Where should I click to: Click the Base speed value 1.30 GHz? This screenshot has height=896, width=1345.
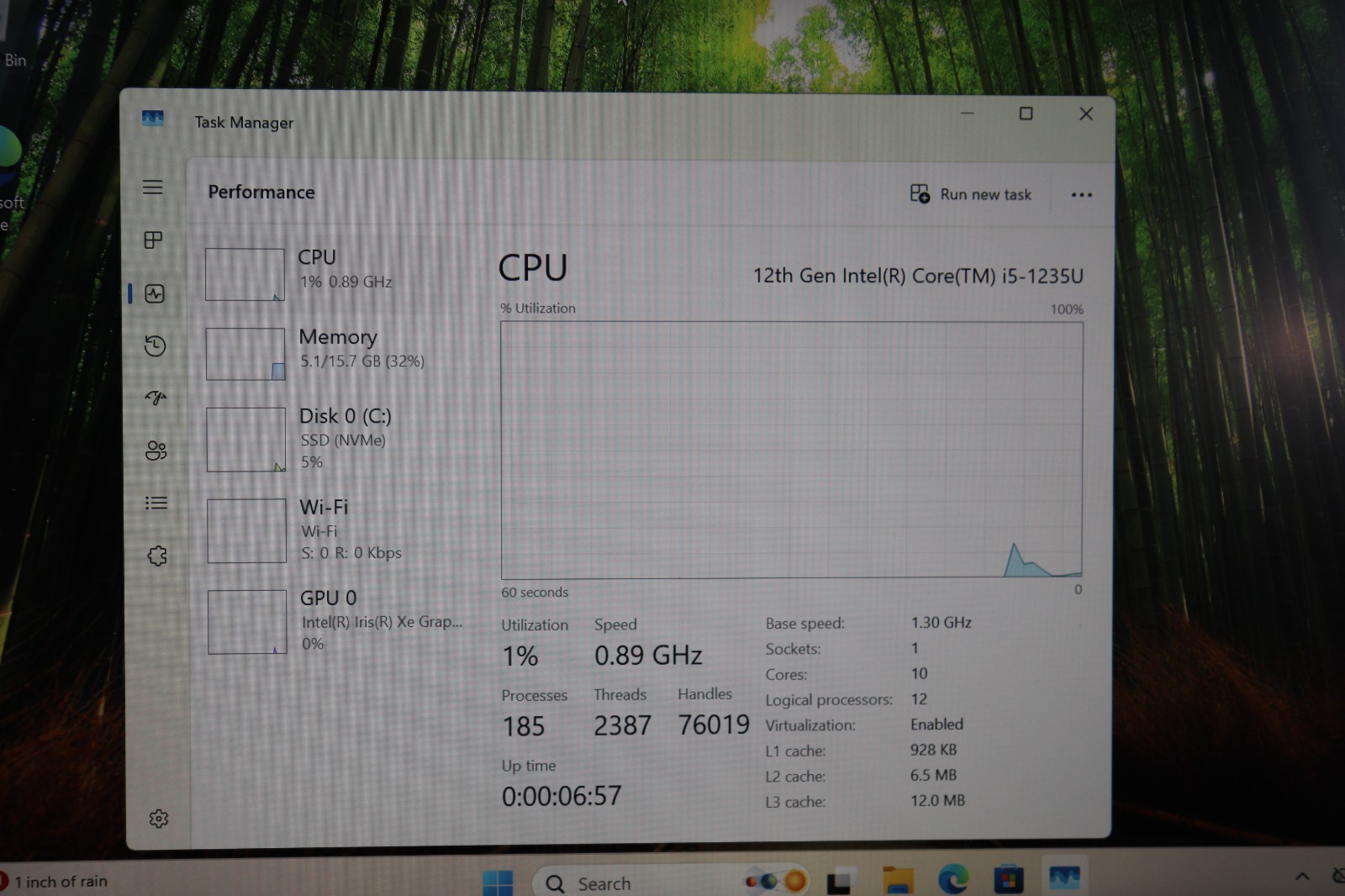(x=941, y=623)
